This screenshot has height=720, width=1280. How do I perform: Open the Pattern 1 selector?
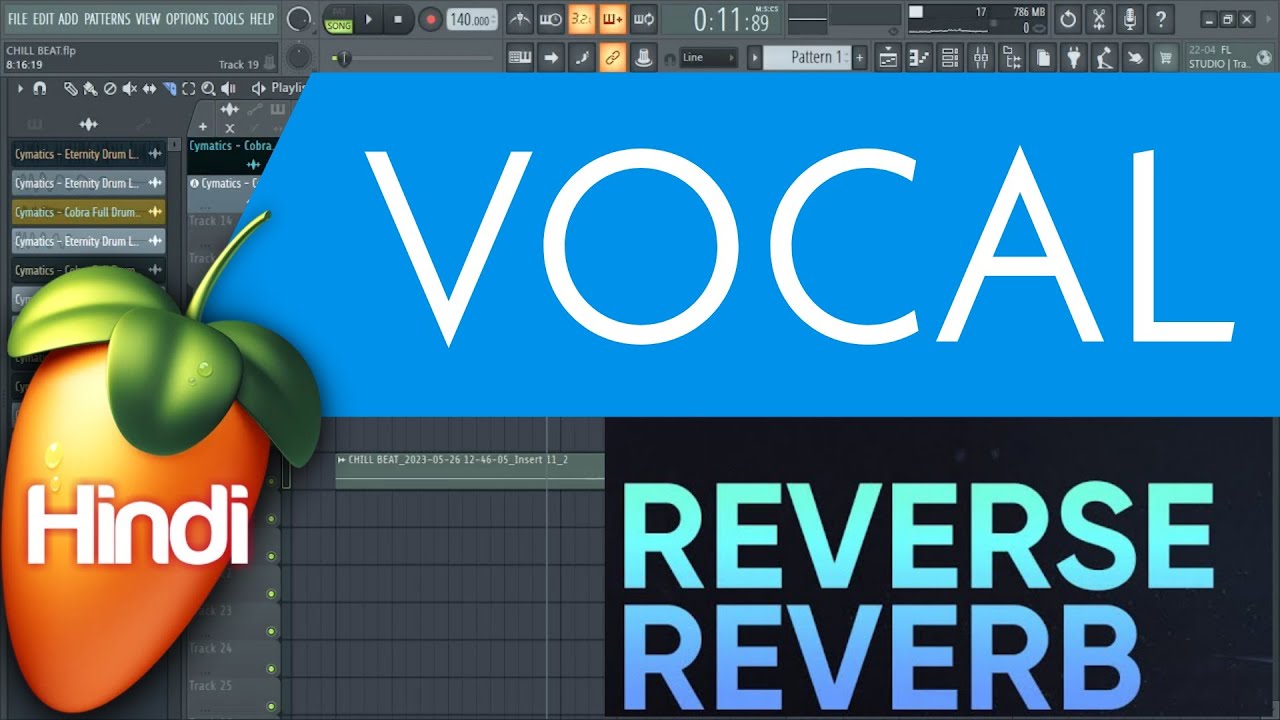click(x=808, y=58)
